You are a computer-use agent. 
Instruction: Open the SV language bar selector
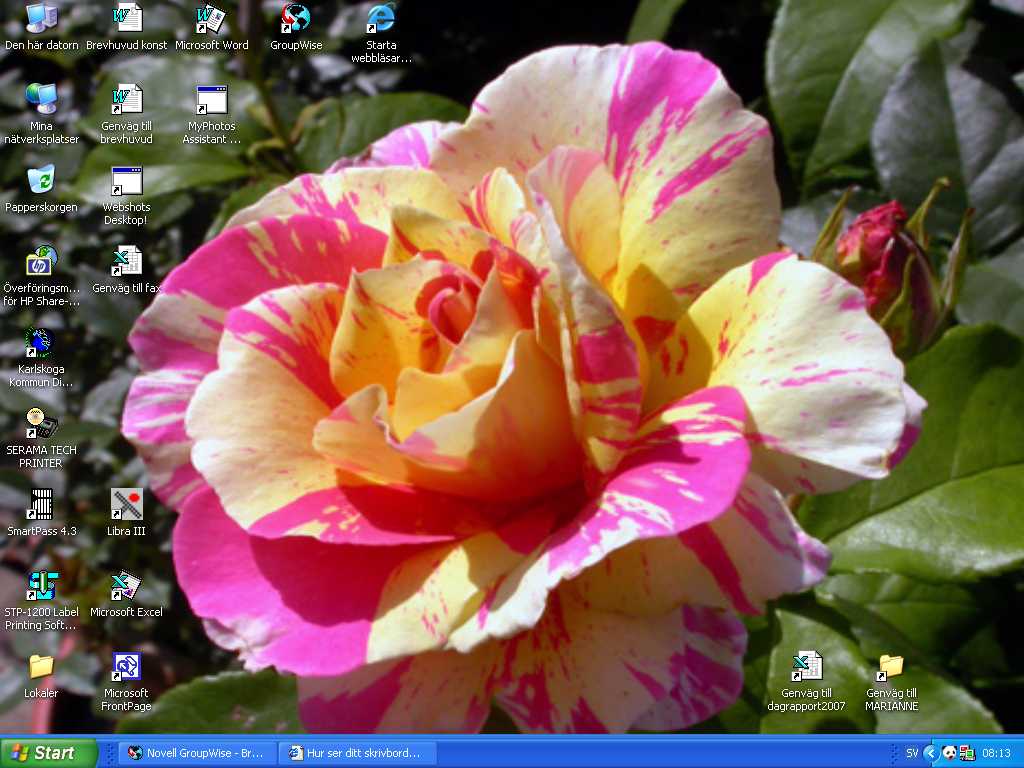911,753
